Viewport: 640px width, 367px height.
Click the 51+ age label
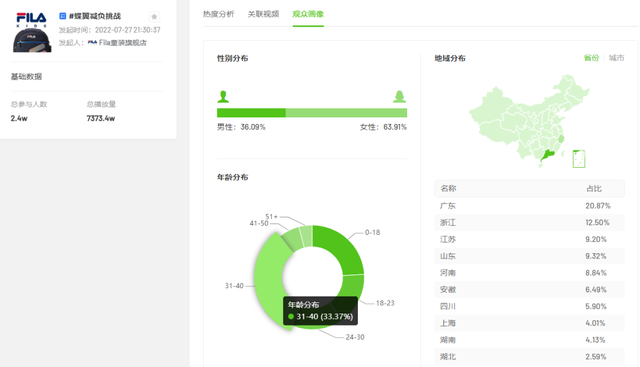pos(271,216)
